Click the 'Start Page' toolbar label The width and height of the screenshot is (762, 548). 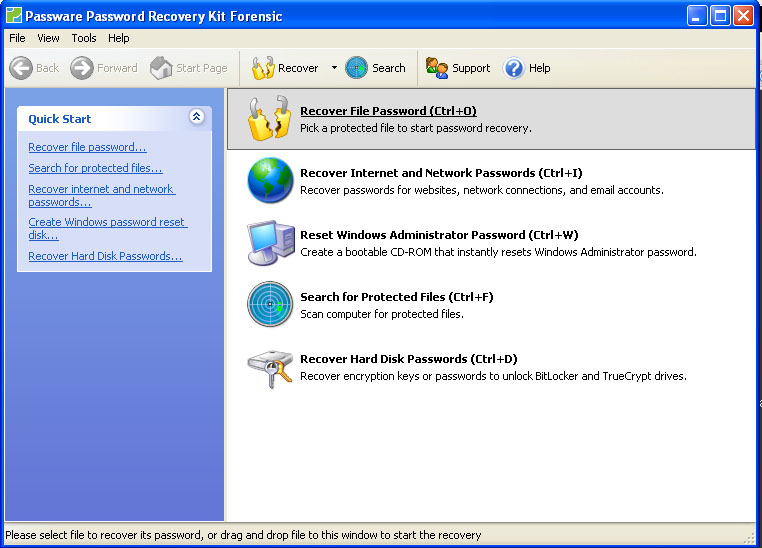(202, 68)
